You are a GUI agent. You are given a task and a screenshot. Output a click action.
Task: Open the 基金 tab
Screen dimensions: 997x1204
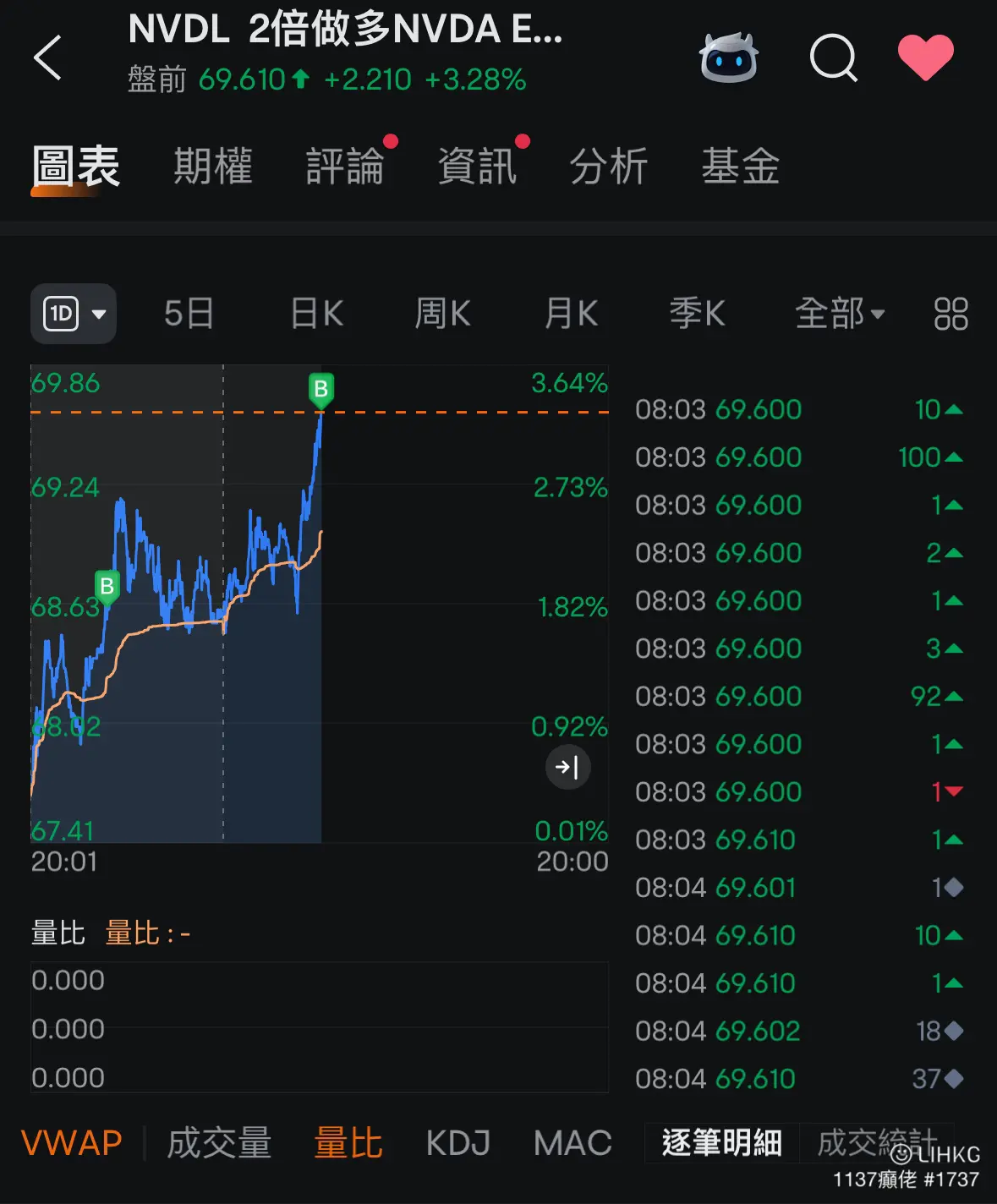[x=741, y=167]
